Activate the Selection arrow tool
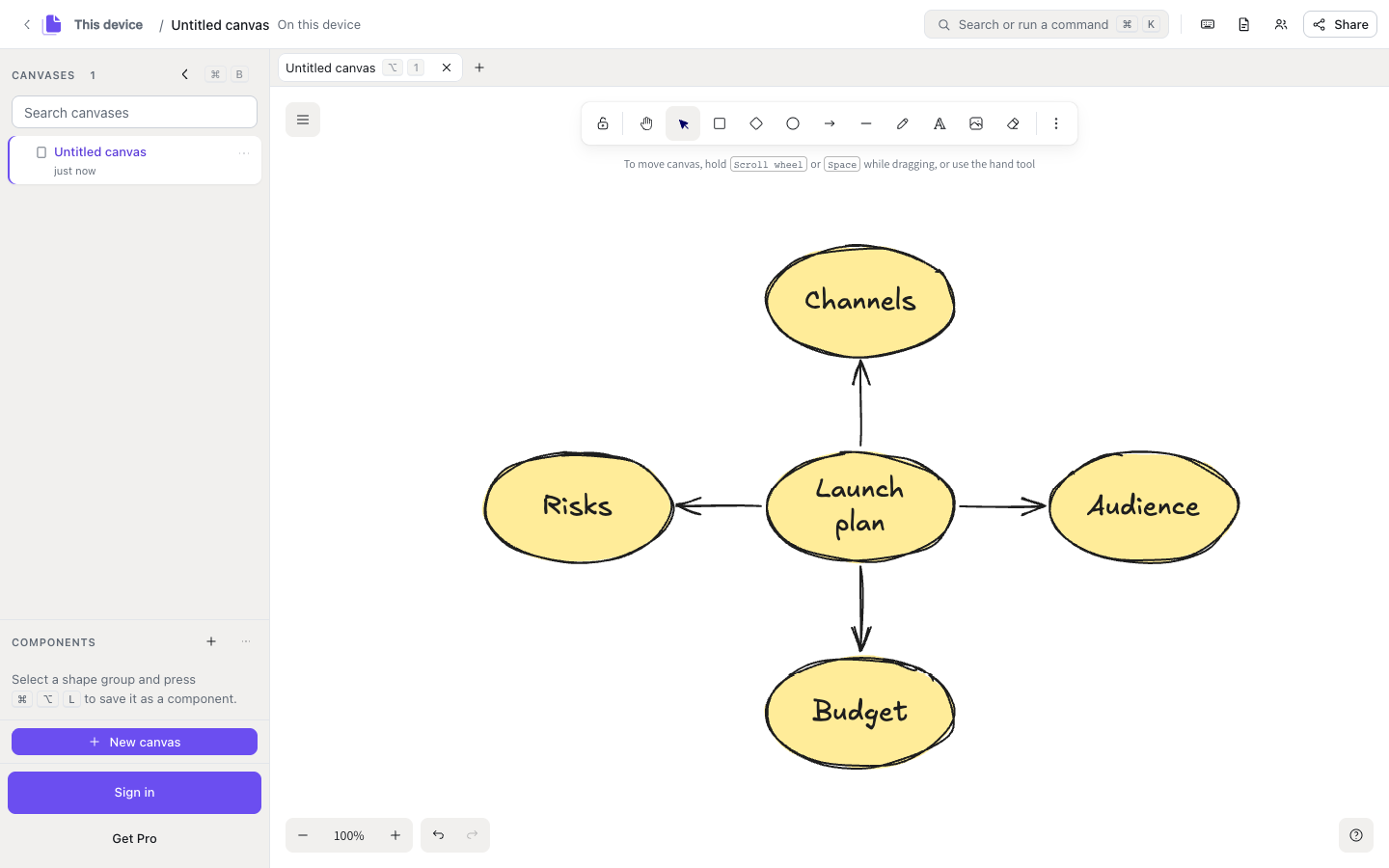The height and width of the screenshot is (868, 1389). [683, 123]
